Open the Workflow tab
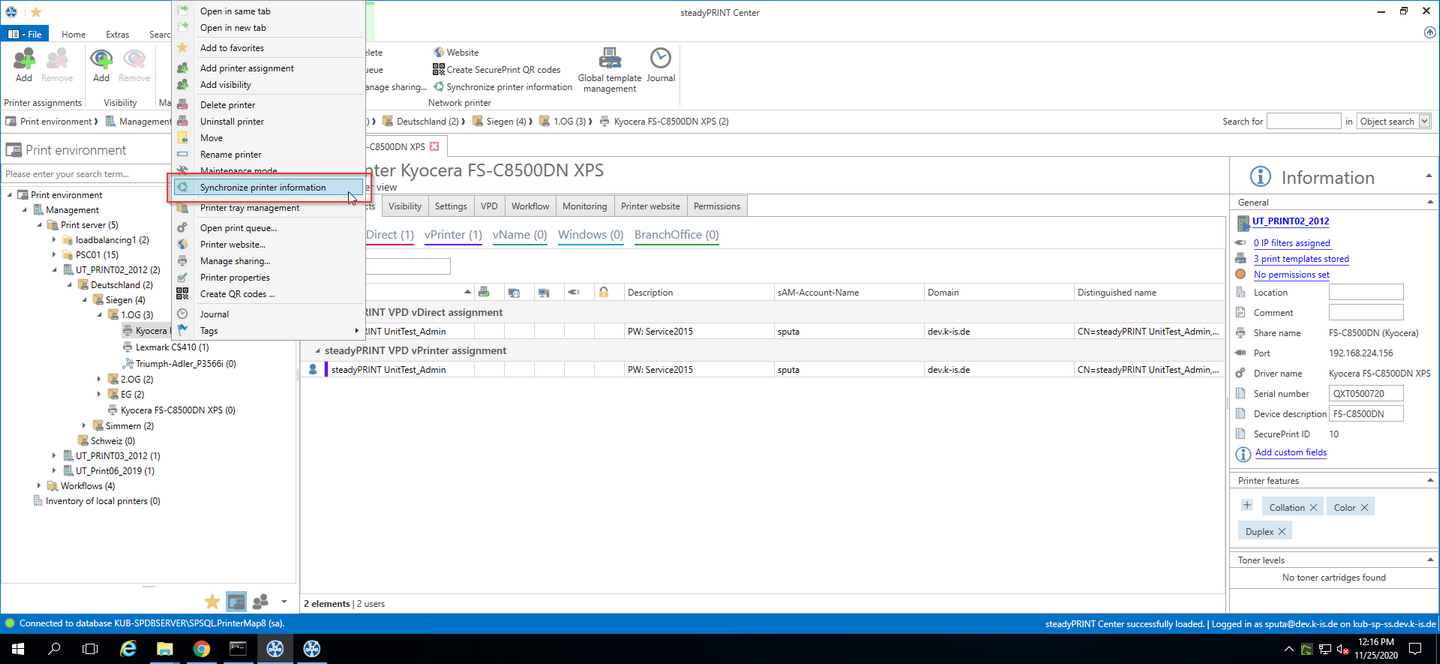This screenshot has width=1440, height=664. 530,206
